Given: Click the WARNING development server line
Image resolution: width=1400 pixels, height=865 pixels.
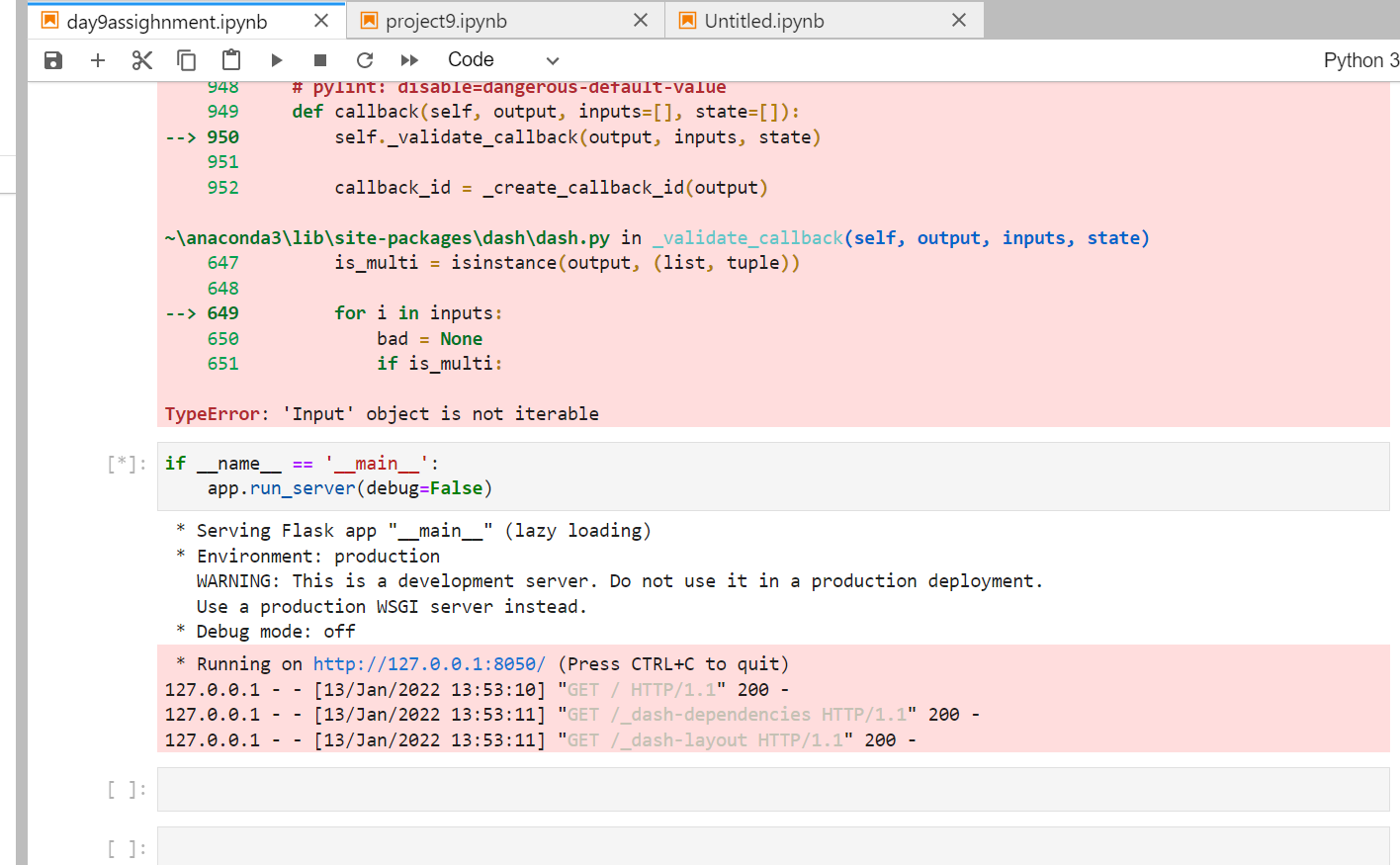Looking at the screenshot, I should pyautogui.click(x=619, y=581).
